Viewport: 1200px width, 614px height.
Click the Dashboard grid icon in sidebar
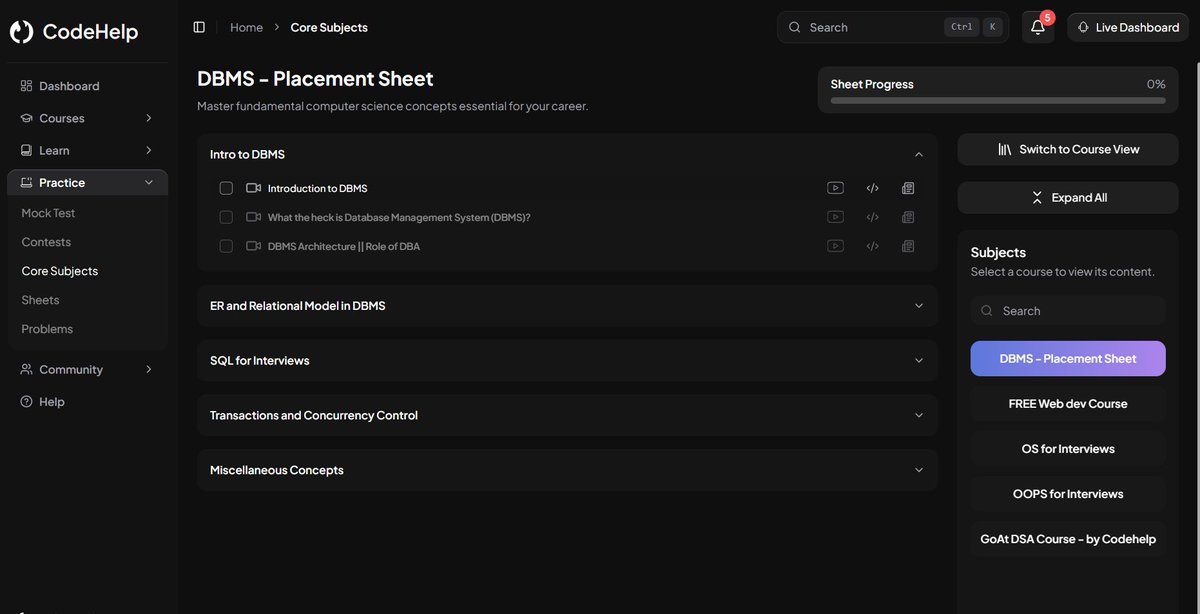tap(26, 86)
